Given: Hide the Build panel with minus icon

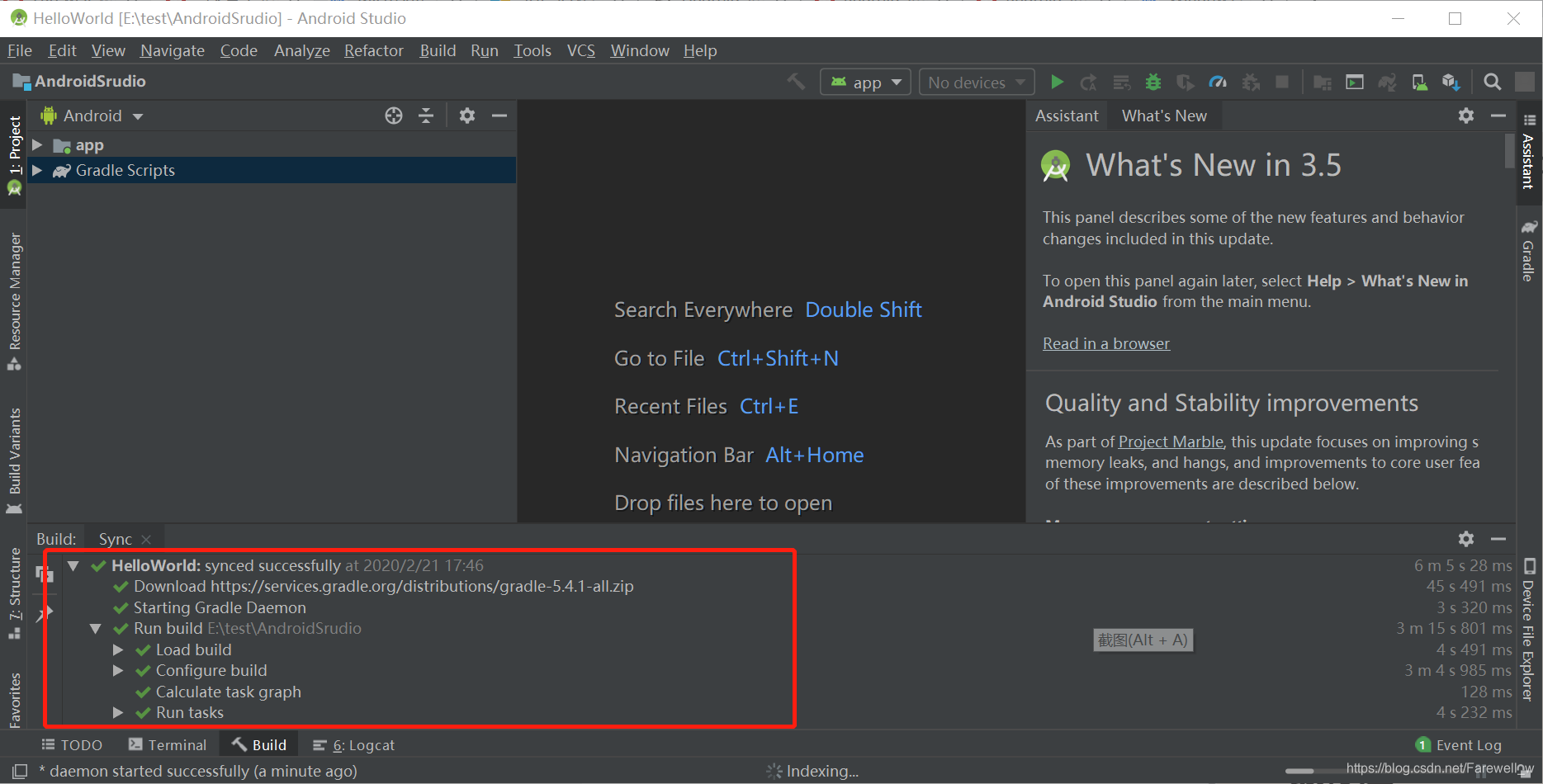Looking at the screenshot, I should (x=1498, y=539).
